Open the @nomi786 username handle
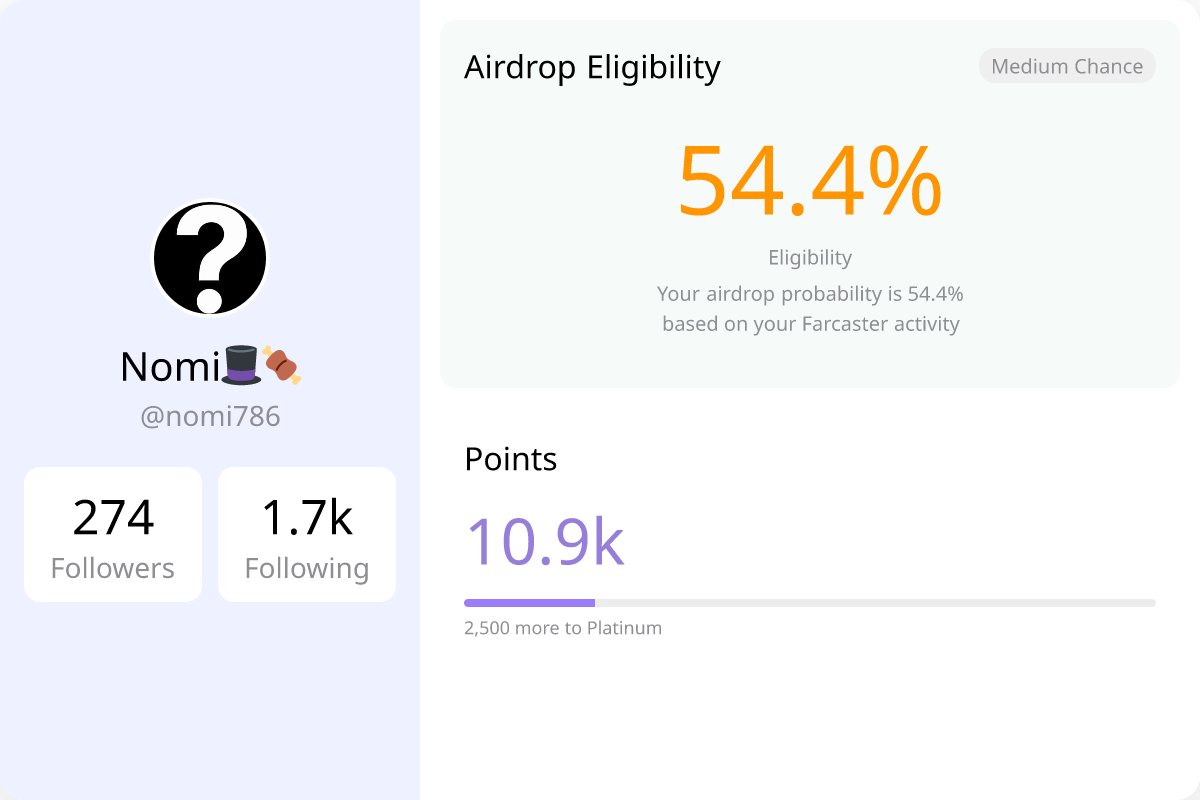Image resolution: width=1200 pixels, height=800 pixels. (210, 416)
